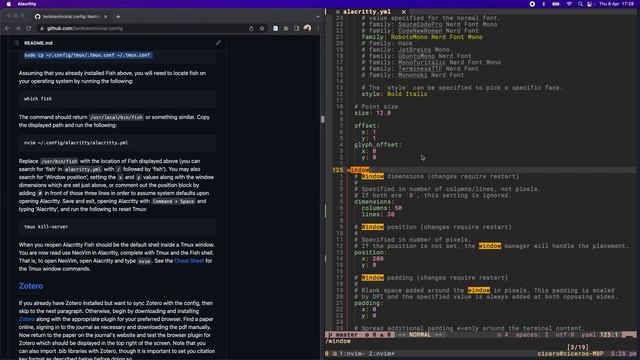Open the Cheat Sheet link
The width and height of the screenshot is (640, 360).
(x=189, y=261)
